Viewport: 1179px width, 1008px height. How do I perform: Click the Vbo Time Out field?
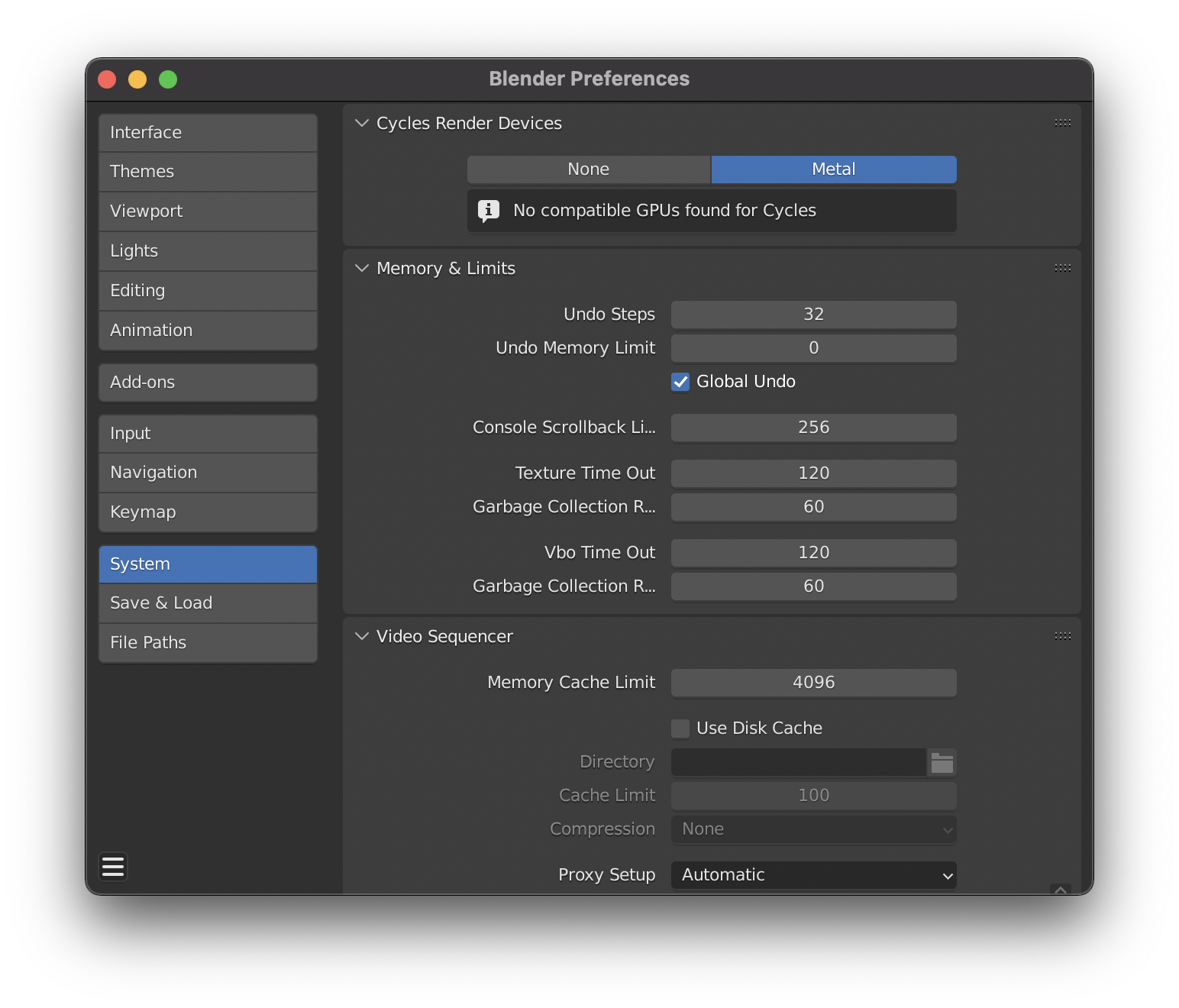[x=814, y=553]
